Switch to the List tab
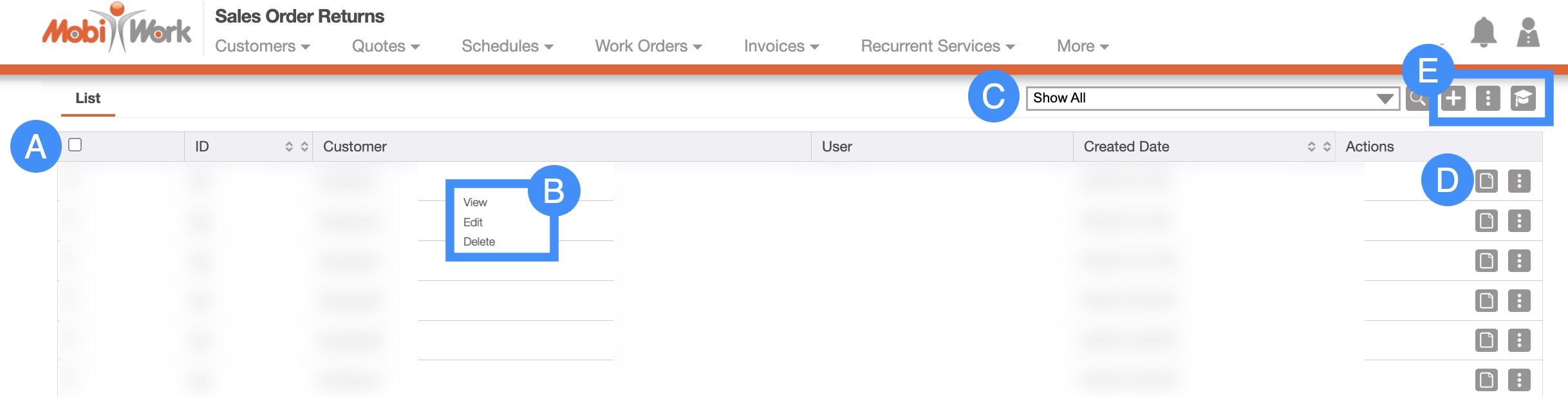 click(x=88, y=99)
